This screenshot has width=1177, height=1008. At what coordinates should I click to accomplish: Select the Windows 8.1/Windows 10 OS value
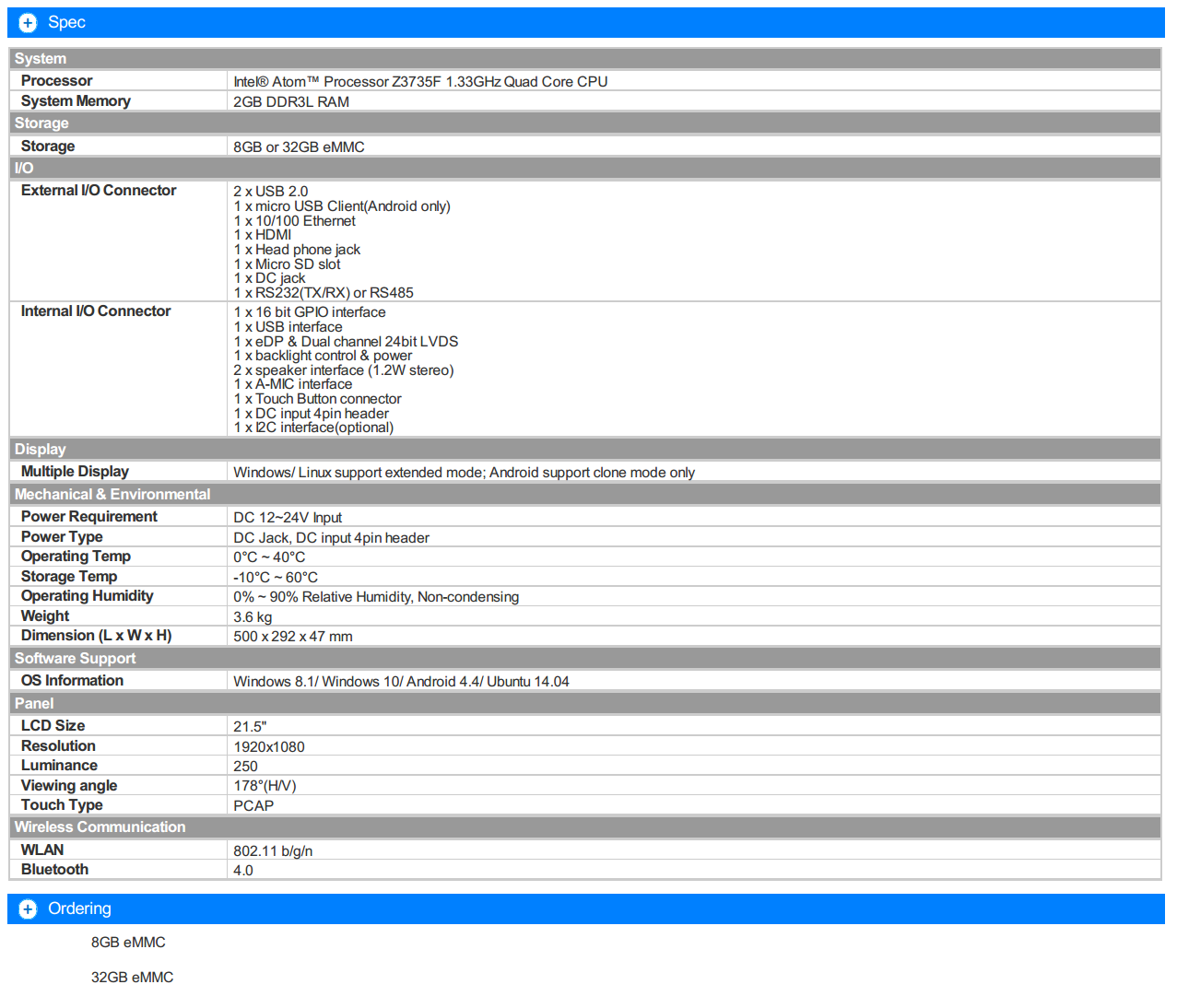[401, 682]
